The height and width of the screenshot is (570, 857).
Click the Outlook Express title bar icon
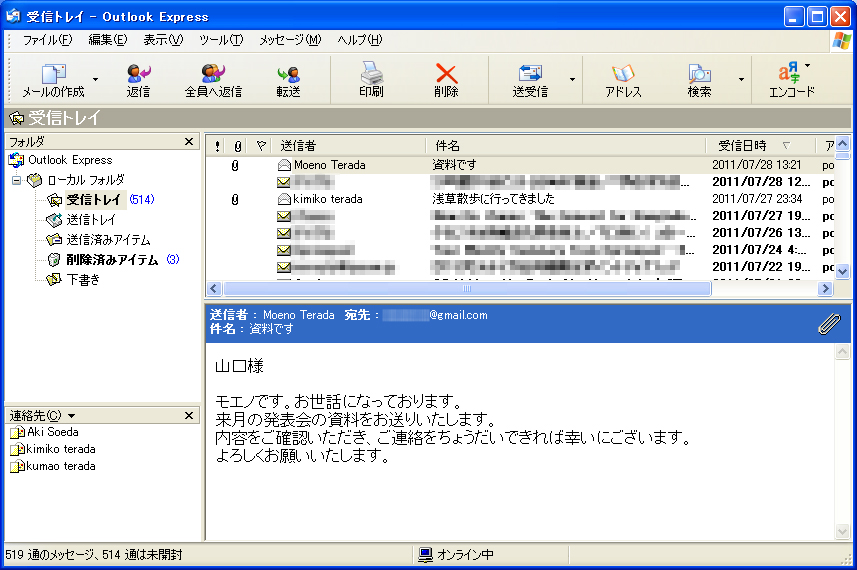tap(13, 16)
